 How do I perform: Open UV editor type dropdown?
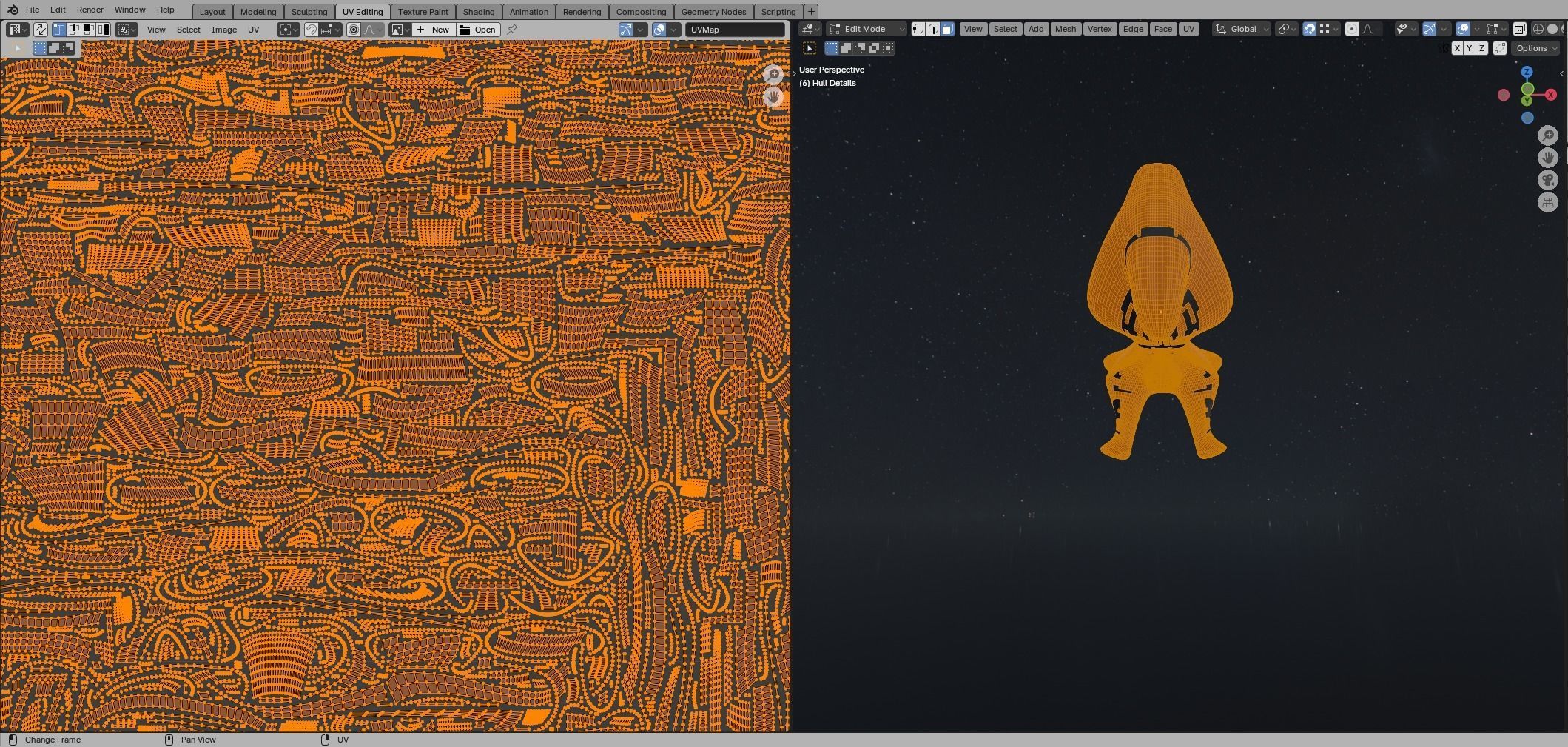[17, 30]
